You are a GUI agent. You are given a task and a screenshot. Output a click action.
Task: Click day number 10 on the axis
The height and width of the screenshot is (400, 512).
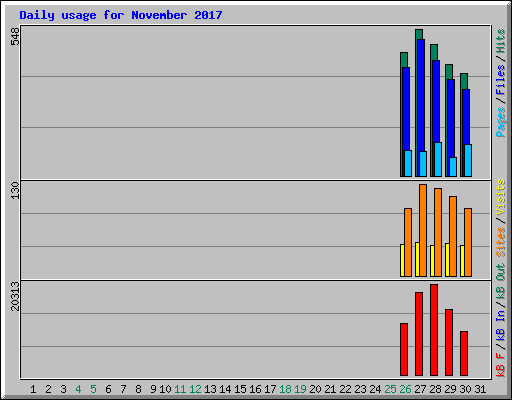[165, 389]
